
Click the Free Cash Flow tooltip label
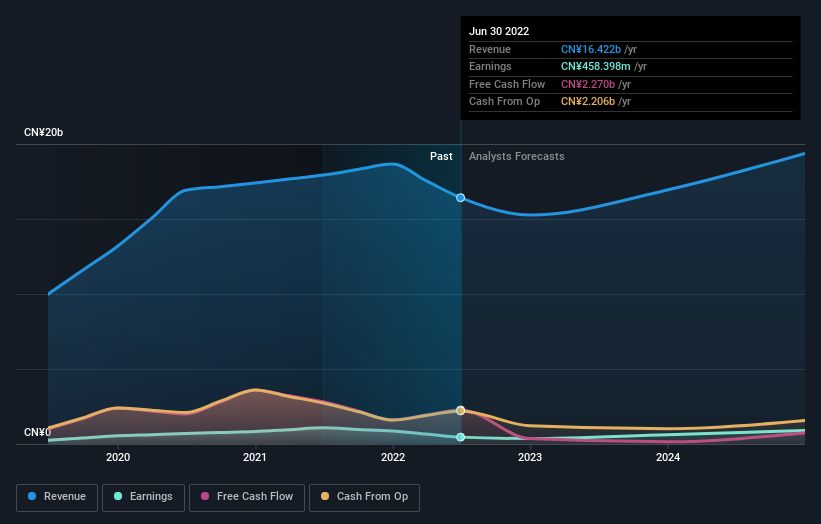click(507, 84)
